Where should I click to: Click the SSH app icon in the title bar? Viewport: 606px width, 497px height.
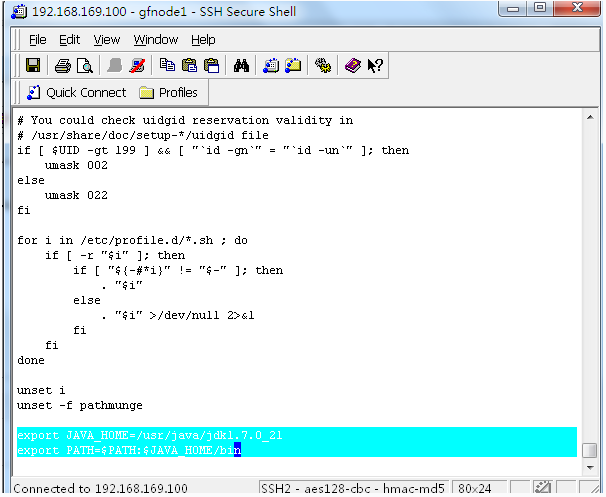click(x=19, y=11)
